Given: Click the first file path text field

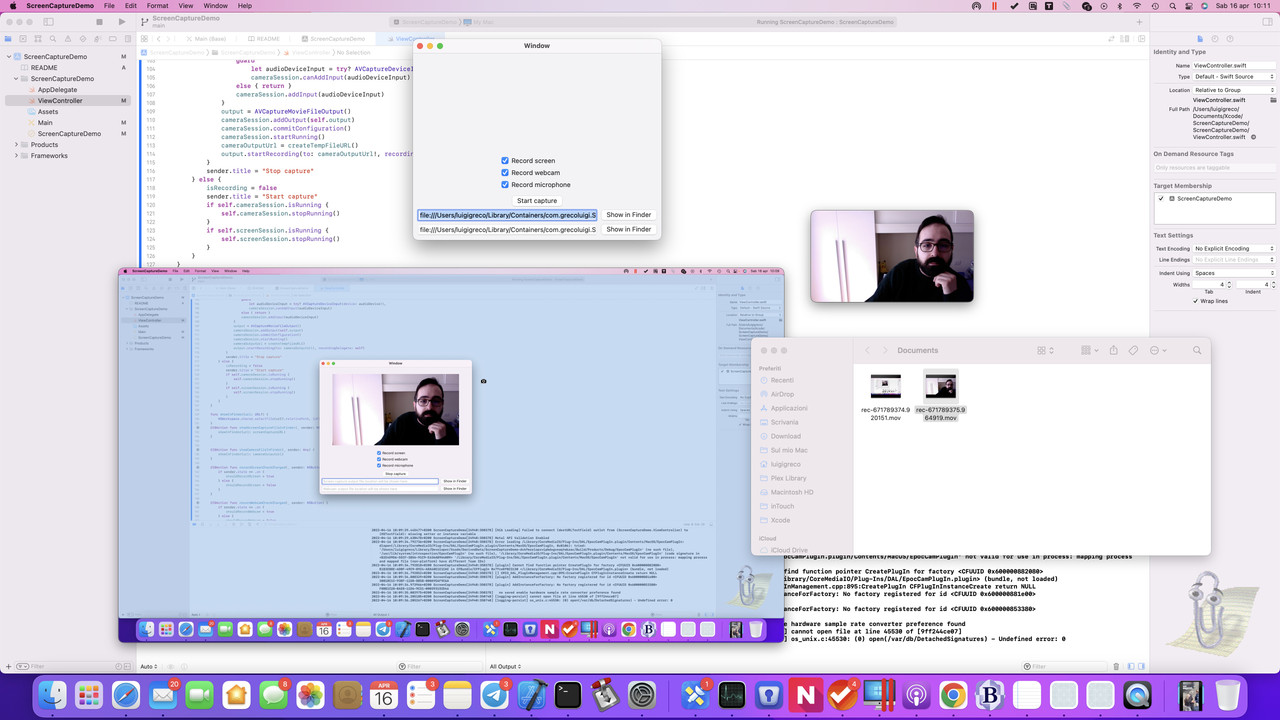Looking at the screenshot, I should (x=507, y=215).
